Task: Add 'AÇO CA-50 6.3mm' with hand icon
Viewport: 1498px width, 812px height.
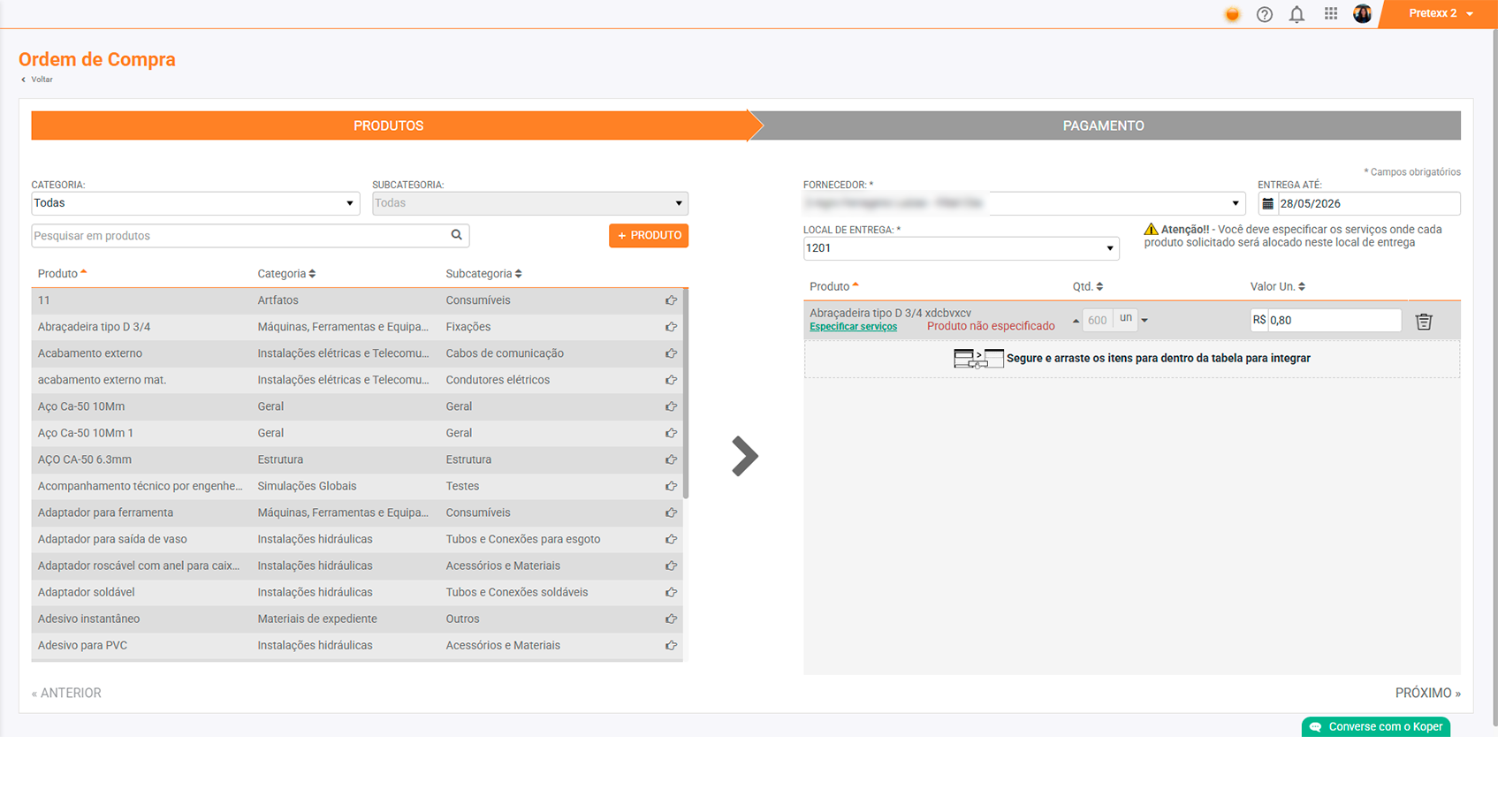Action: (672, 459)
